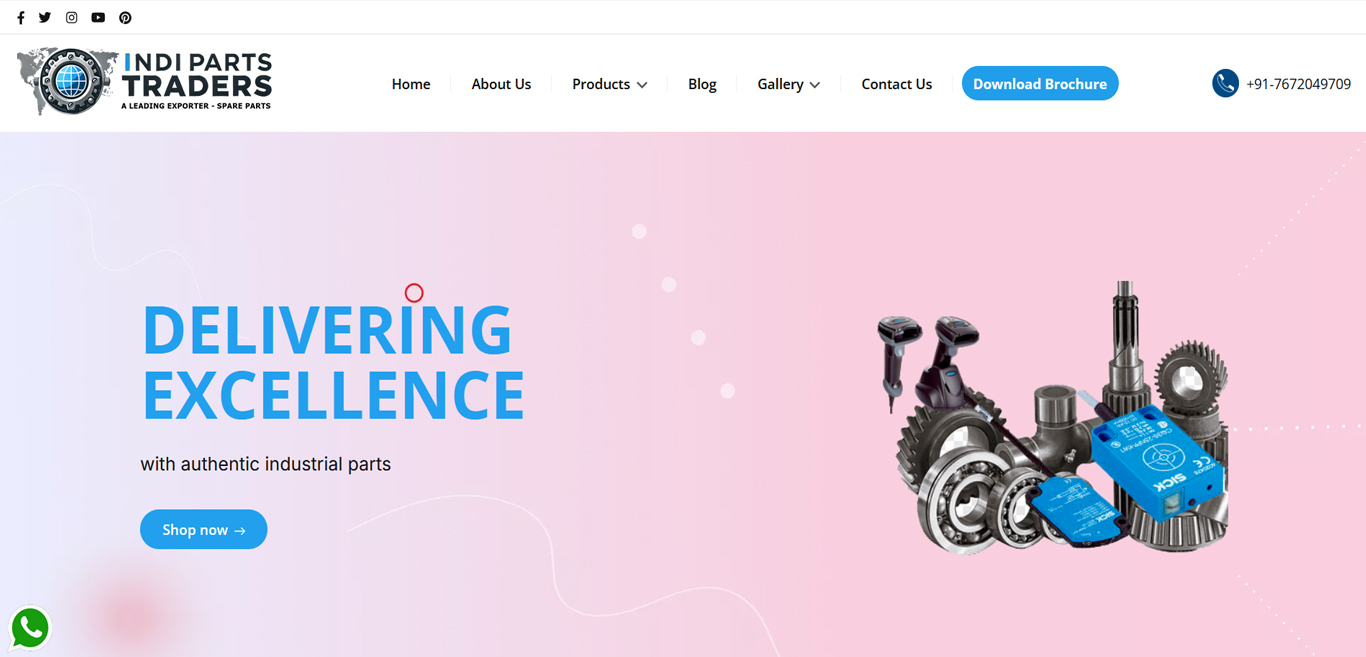Viewport: 1366px width, 657px height.
Task: Click the 'with authentic industrial parts' tagline
Action: [266, 464]
